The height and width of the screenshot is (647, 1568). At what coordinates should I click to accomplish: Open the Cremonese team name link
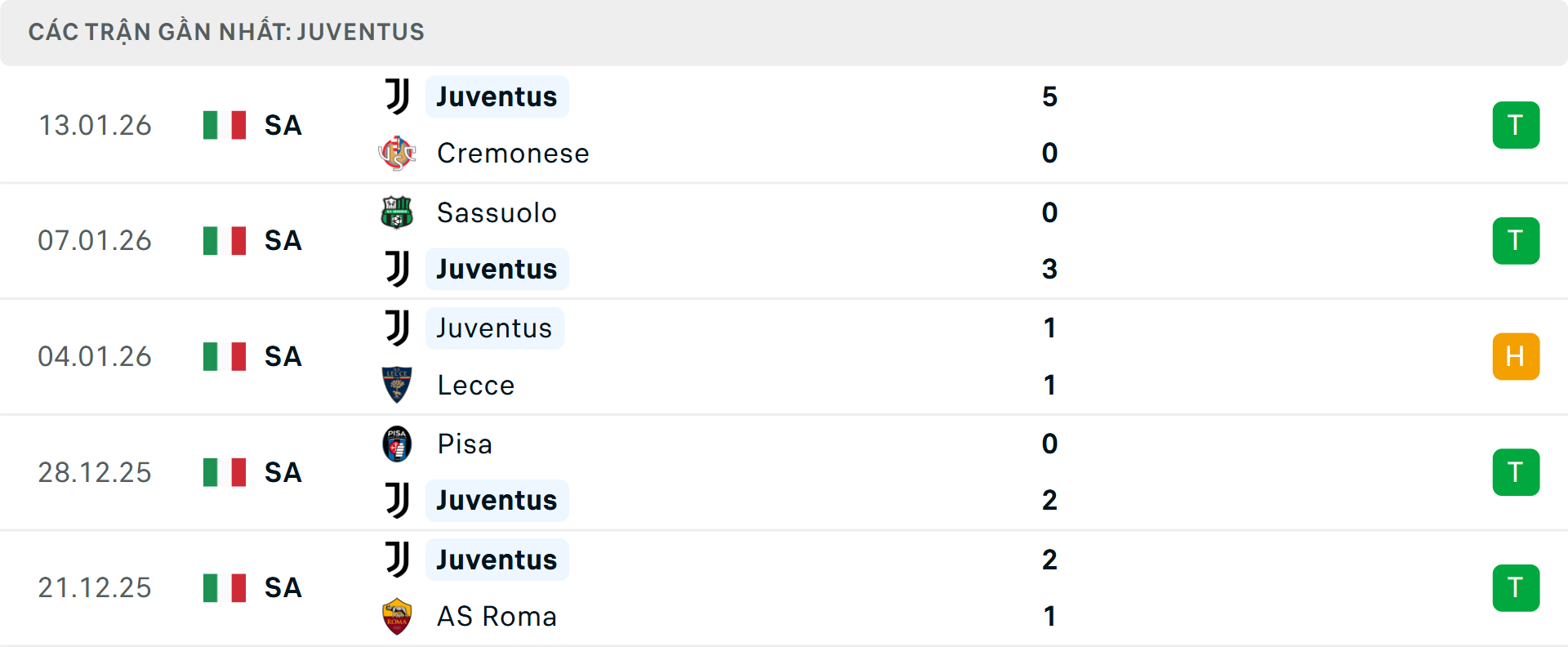513,153
